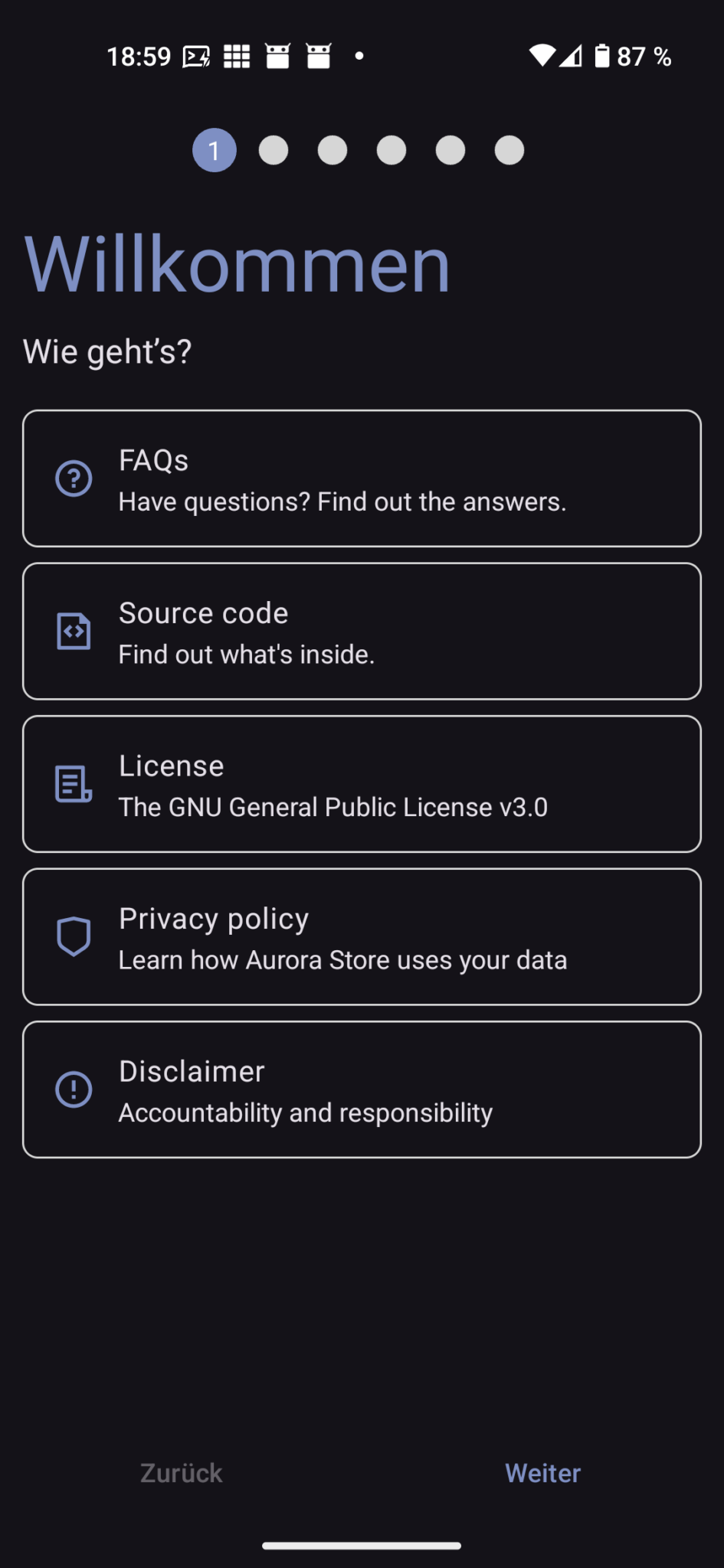Read the Aurora Store privacy policy
Viewport: 724px width, 1568px height.
click(x=362, y=936)
